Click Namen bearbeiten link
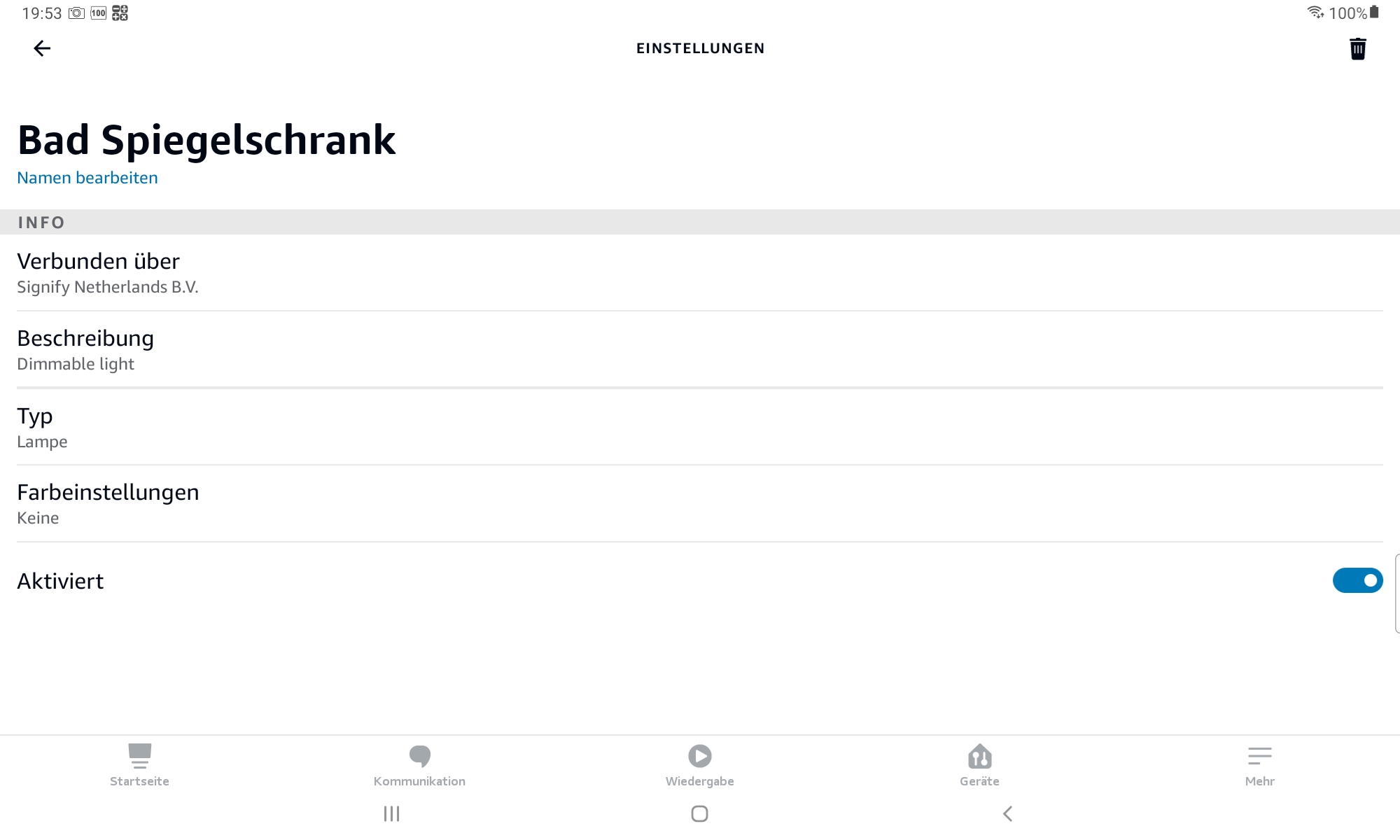Screen dimensions: 1400x840 87,178
